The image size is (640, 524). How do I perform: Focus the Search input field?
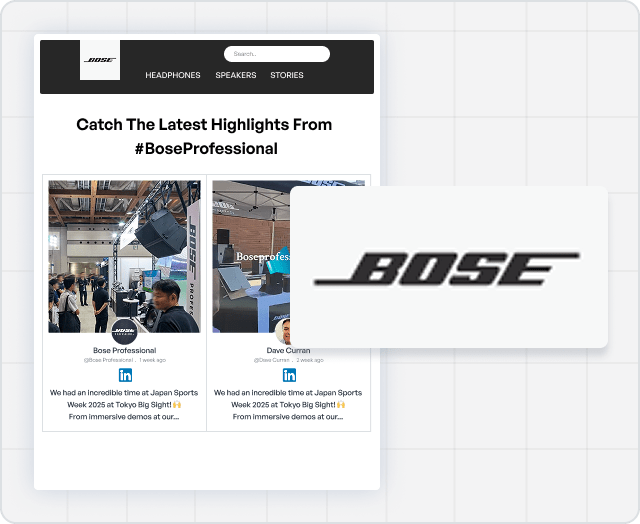point(277,54)
